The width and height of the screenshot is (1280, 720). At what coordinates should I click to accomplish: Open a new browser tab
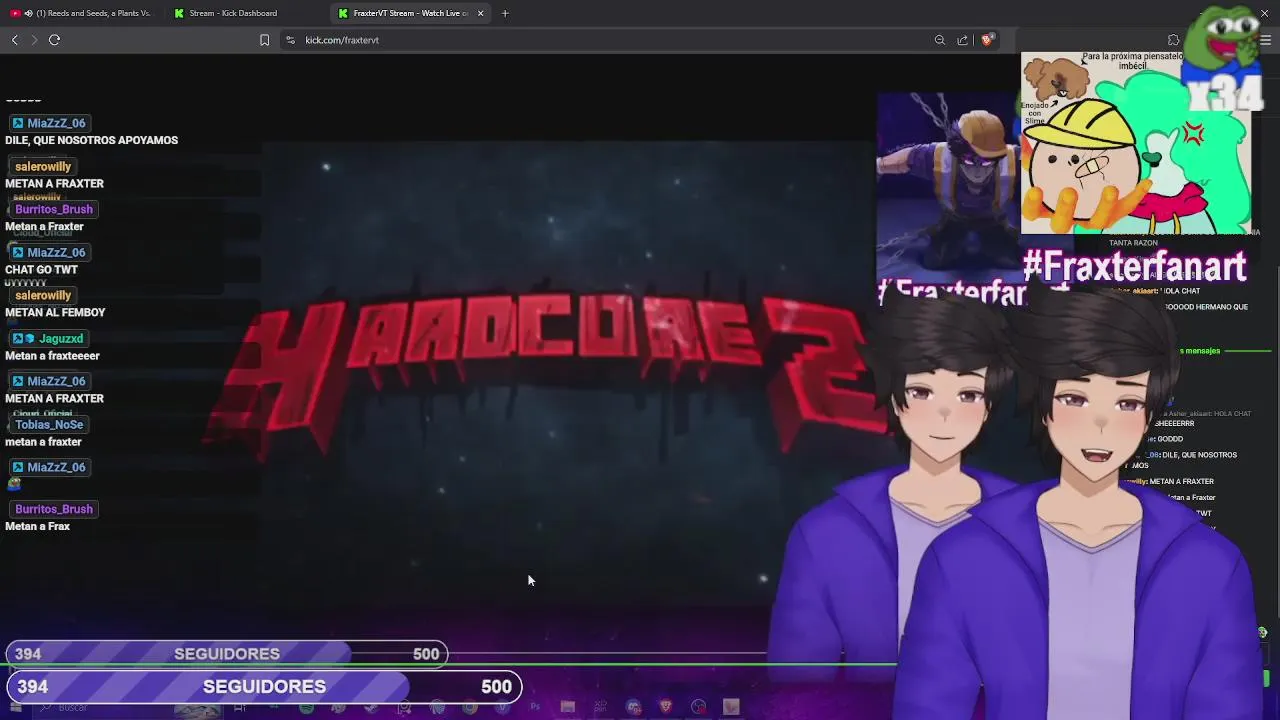[505, 13]
